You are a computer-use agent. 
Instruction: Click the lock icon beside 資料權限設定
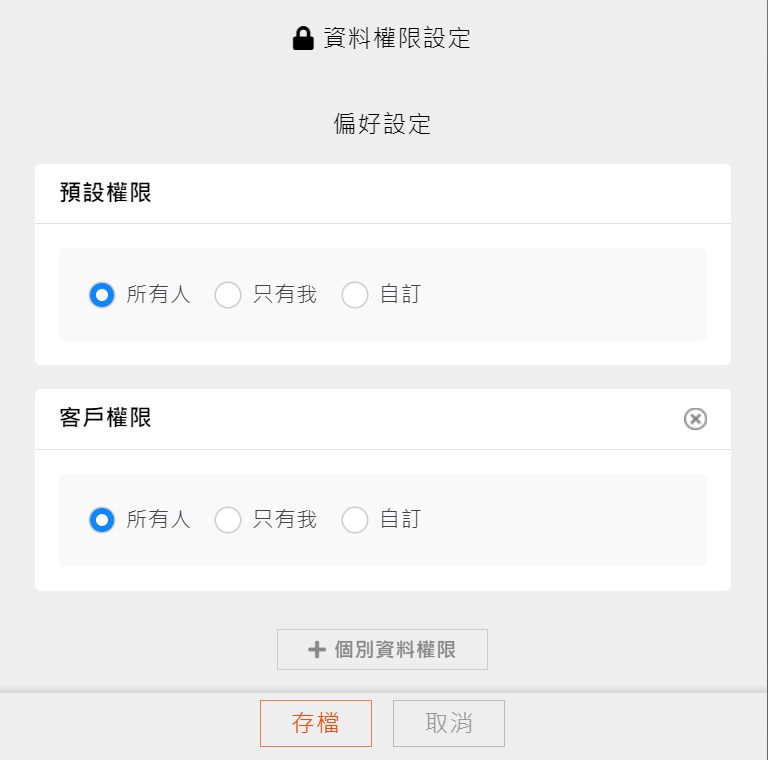(x=303, y=39)
